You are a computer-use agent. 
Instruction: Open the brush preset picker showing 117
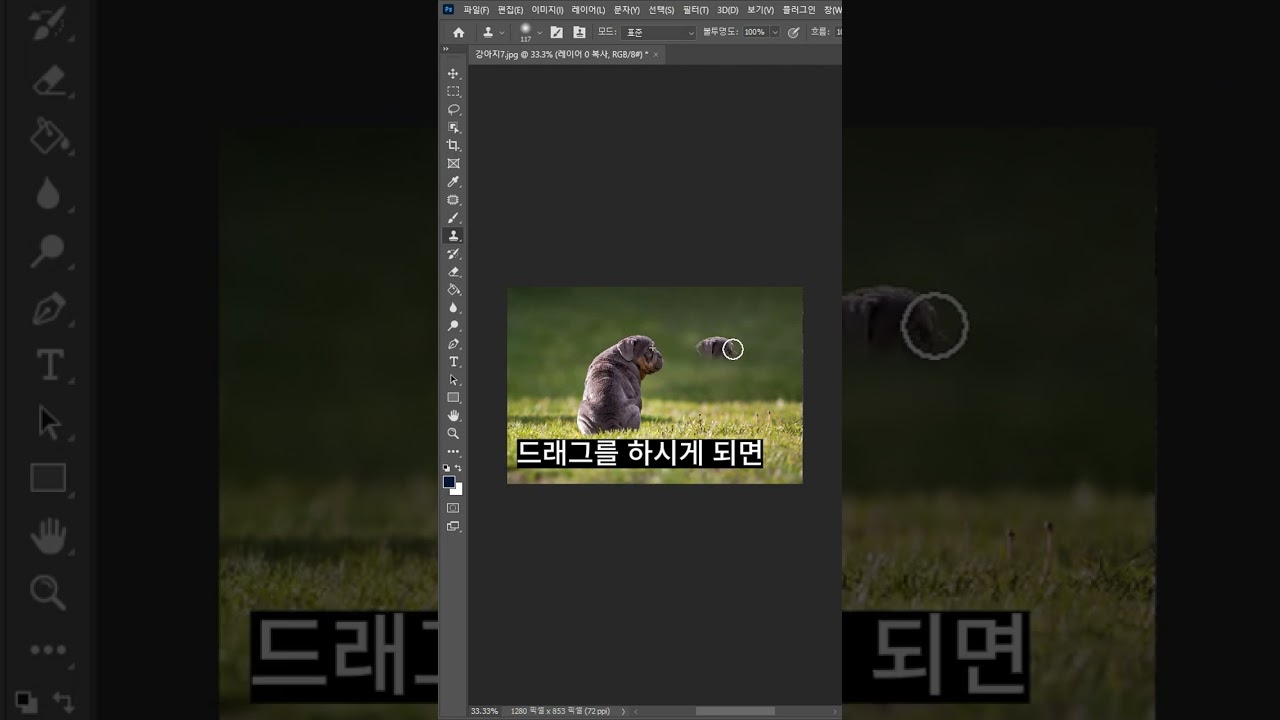pyautogui.click(x=530, y=32)
